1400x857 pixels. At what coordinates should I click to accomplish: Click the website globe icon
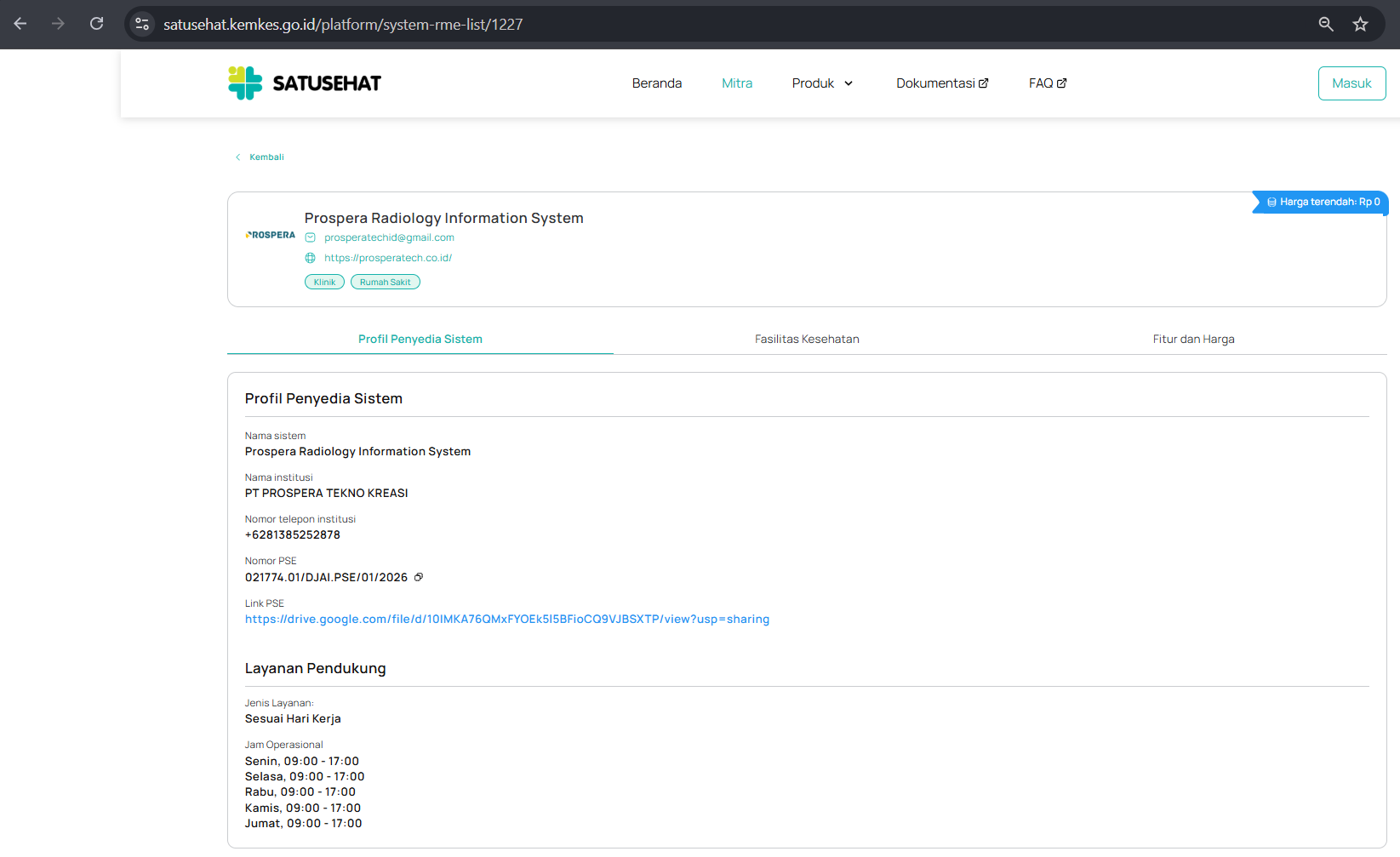point(311,258)
